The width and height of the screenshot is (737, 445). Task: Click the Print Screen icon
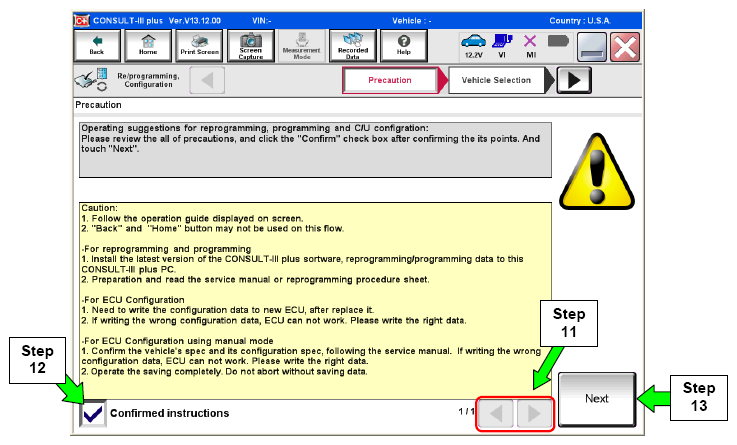click(x=199, y=44)
